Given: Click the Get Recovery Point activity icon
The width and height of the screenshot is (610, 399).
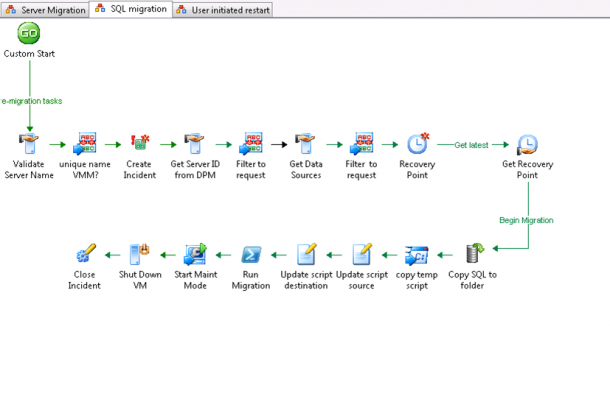Looking at the screenshot, I should tap(527, 145).
